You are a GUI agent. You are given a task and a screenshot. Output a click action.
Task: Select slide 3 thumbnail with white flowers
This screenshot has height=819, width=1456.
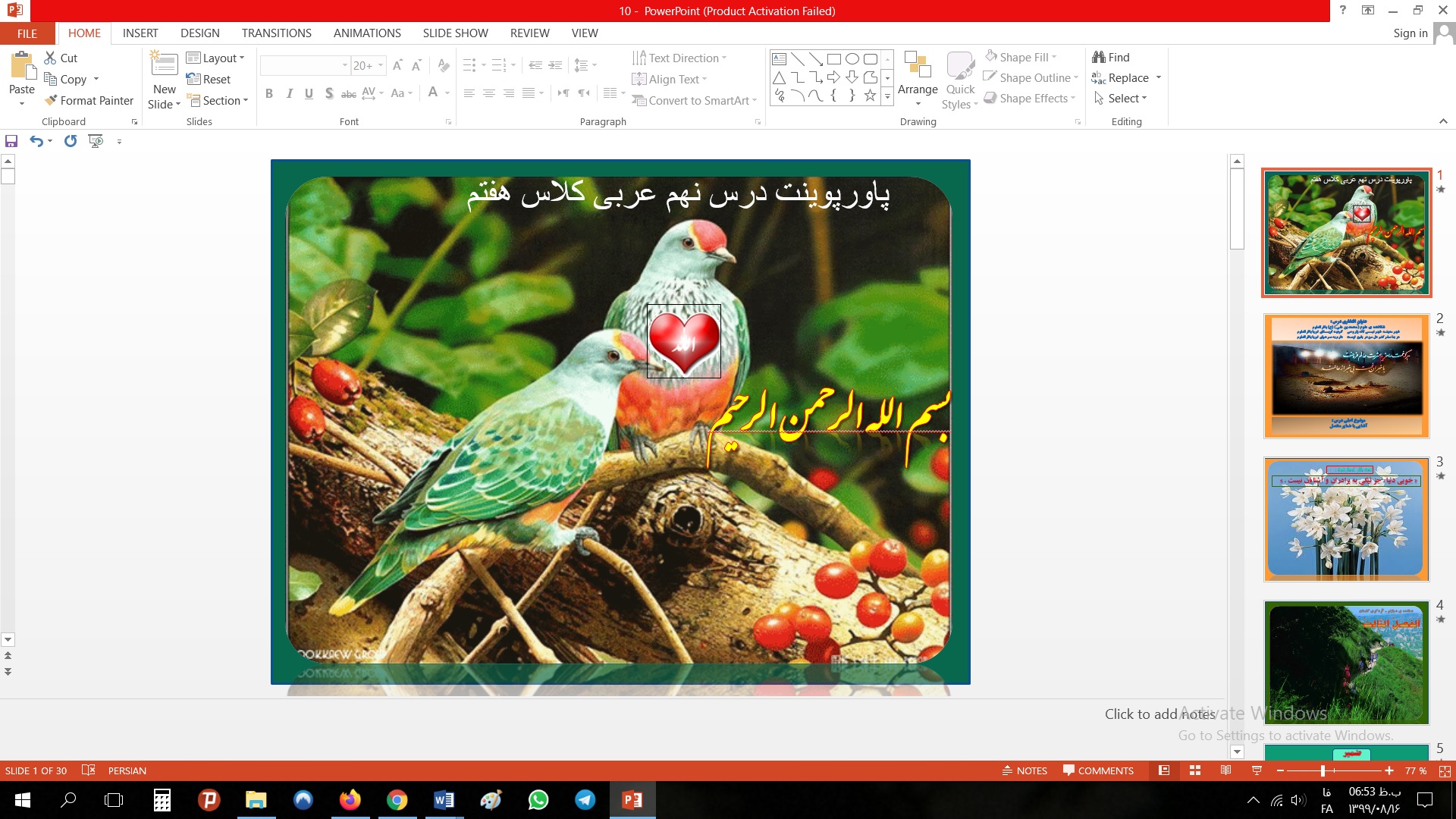coord(1346,519)
